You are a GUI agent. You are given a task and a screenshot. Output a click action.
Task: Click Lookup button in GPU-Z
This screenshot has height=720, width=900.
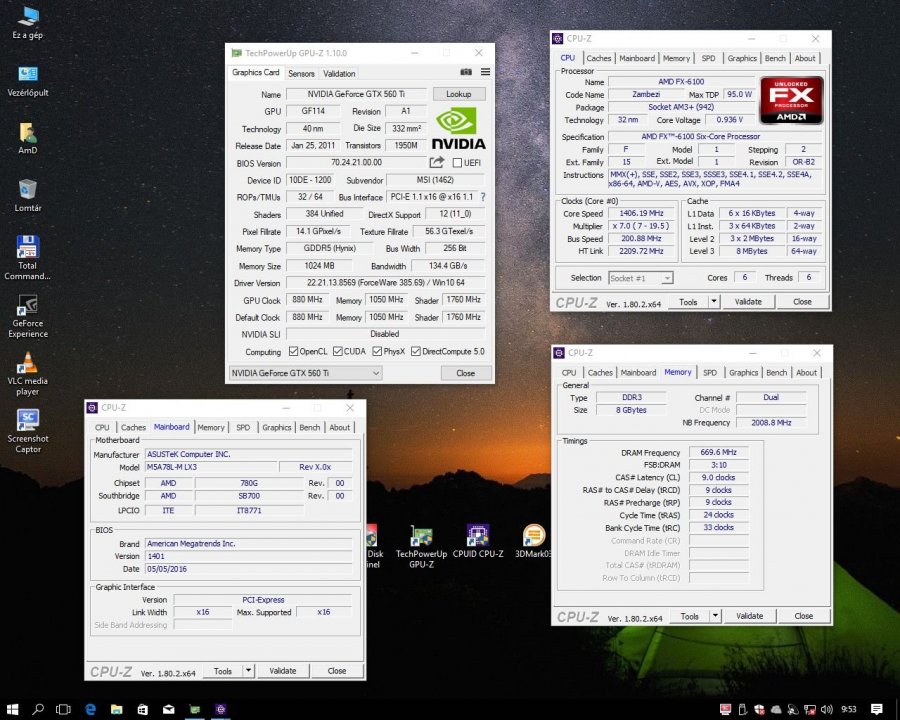tap(459, 94)
